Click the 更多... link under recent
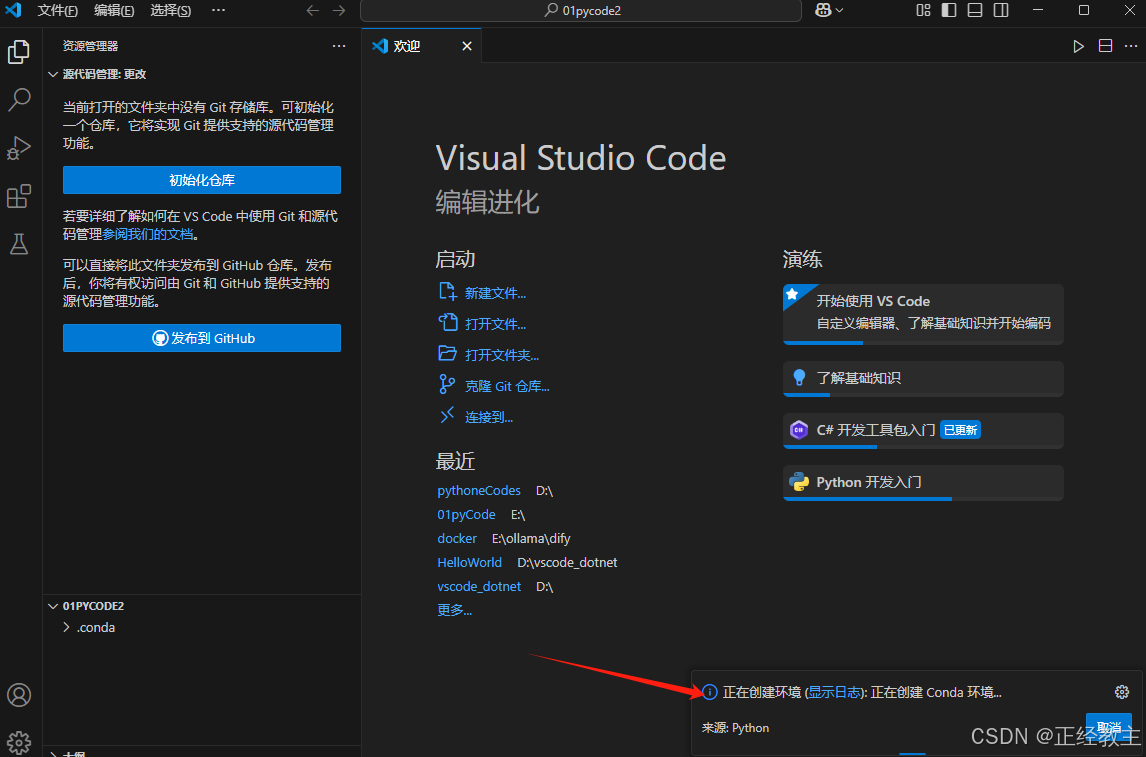 [x=455, y=610]
